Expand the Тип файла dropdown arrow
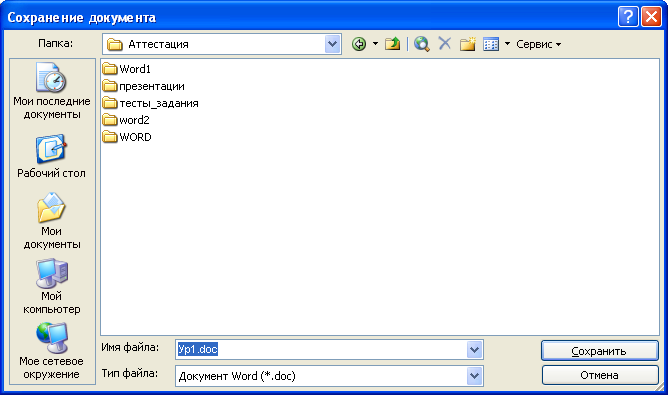This screenshot has width=668, height=395. [475, 376]
